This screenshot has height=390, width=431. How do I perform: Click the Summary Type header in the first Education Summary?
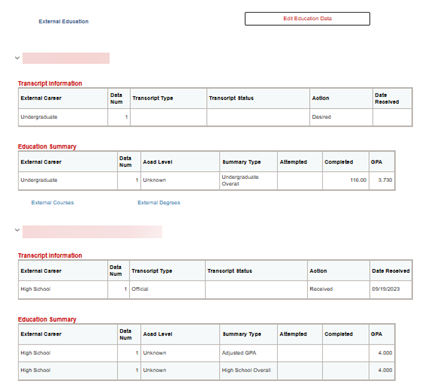coord(242,162)
